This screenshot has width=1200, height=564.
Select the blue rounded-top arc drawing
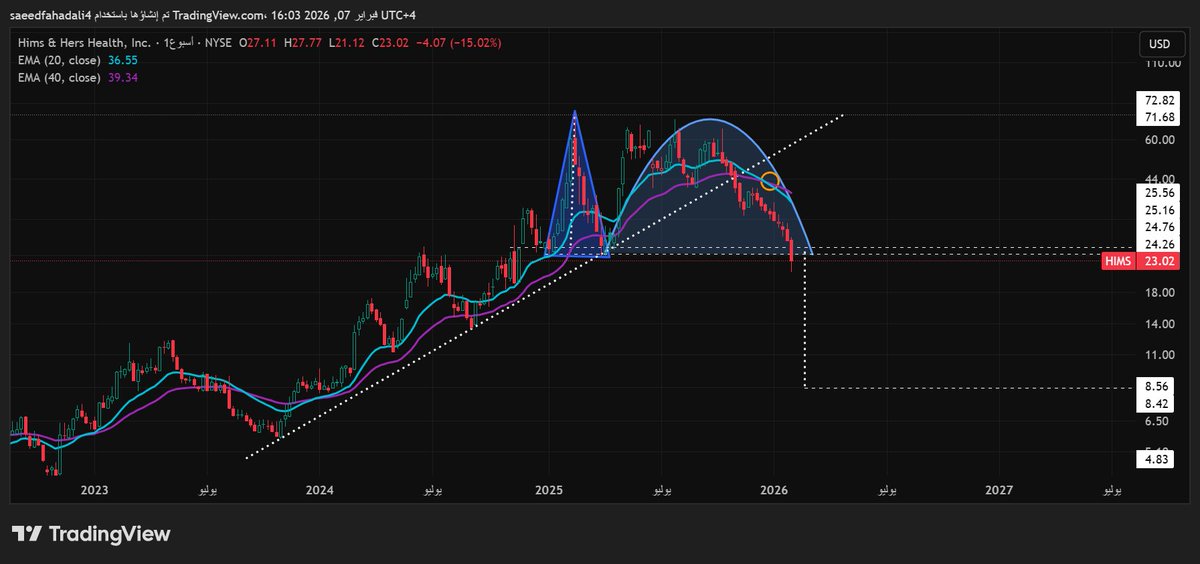(711, 185)
